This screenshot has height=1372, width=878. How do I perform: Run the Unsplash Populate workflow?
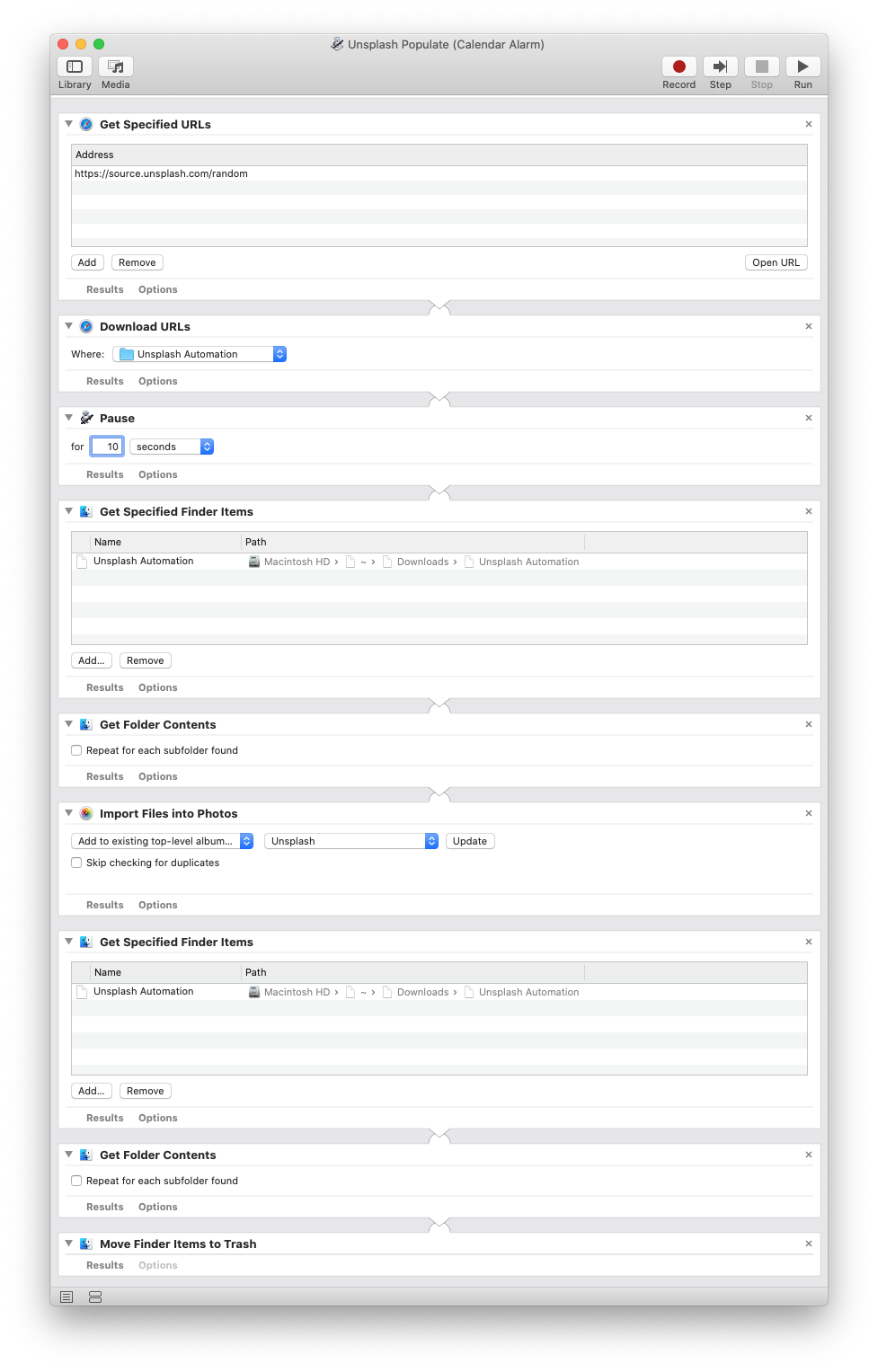(802, 66)
